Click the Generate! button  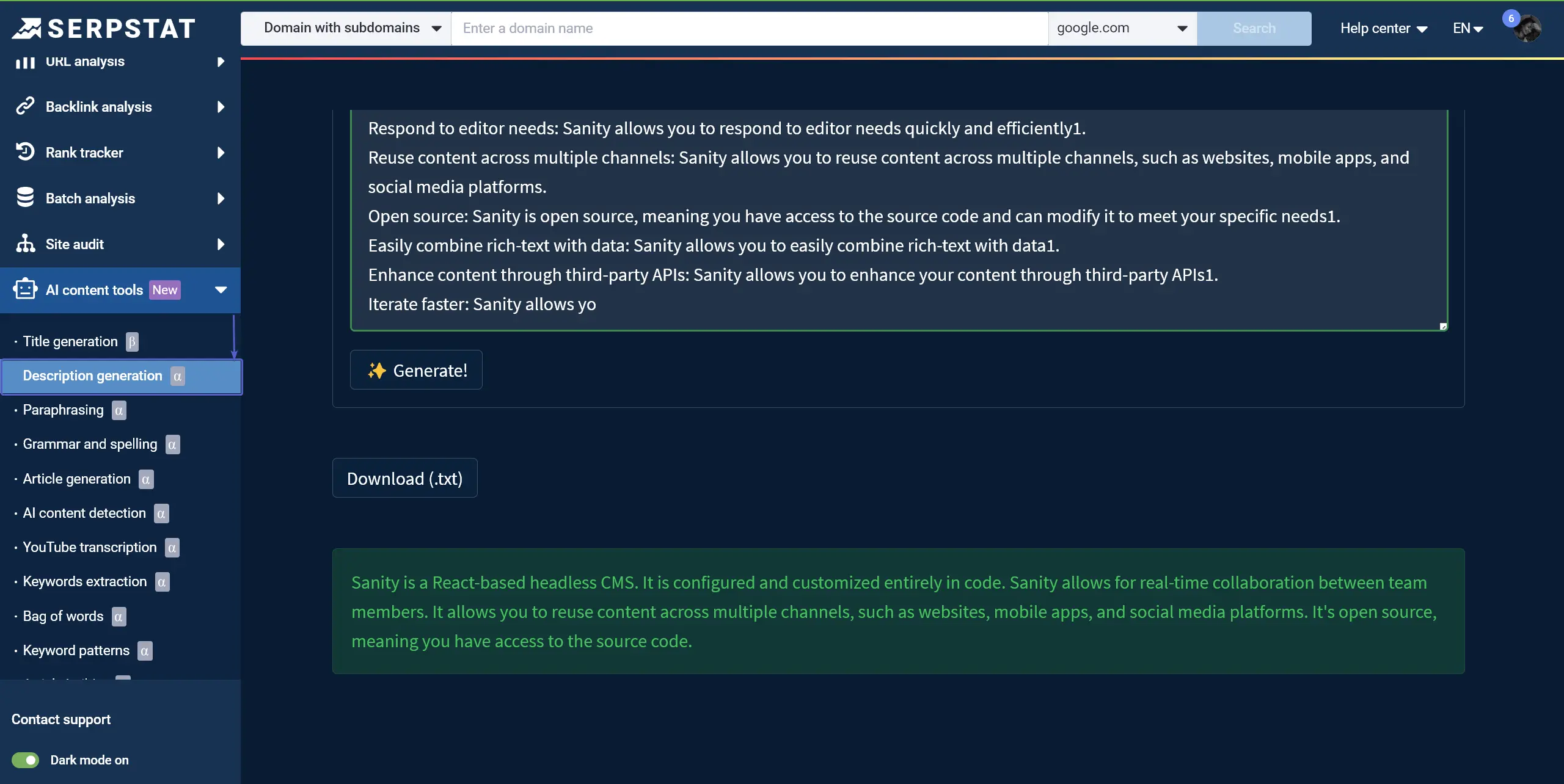[416, 370]
